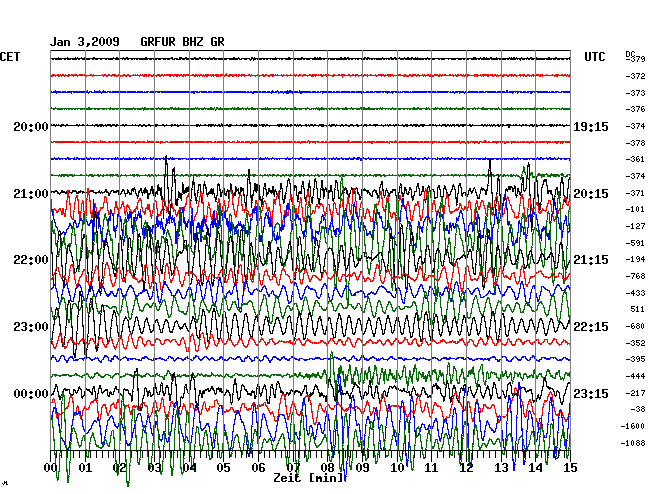Click the positive DC value '511'
Viewport: 650px width, 494px height.
pos(638,309)
